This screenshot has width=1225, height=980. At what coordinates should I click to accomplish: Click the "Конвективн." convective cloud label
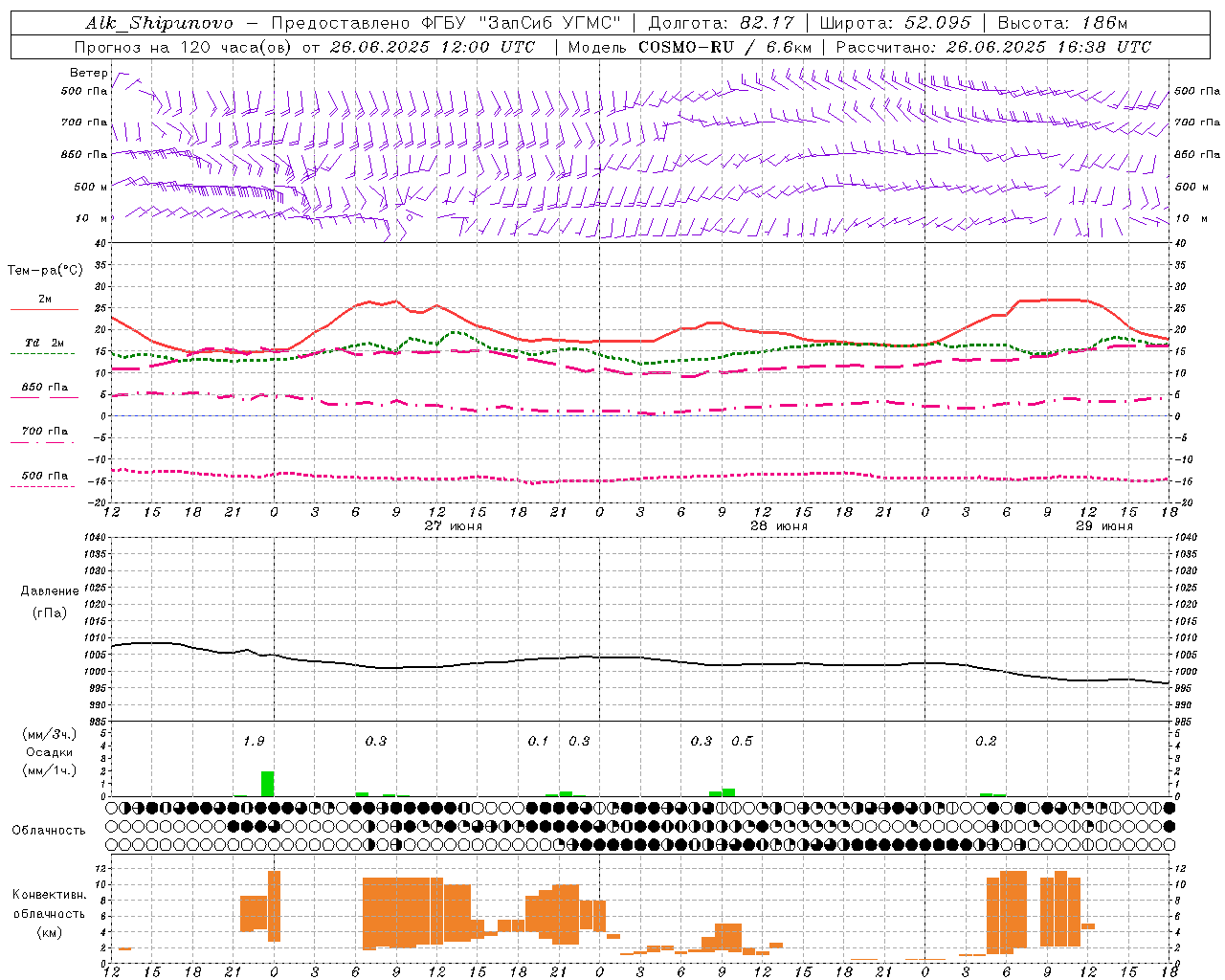click(x=49, y=895)
